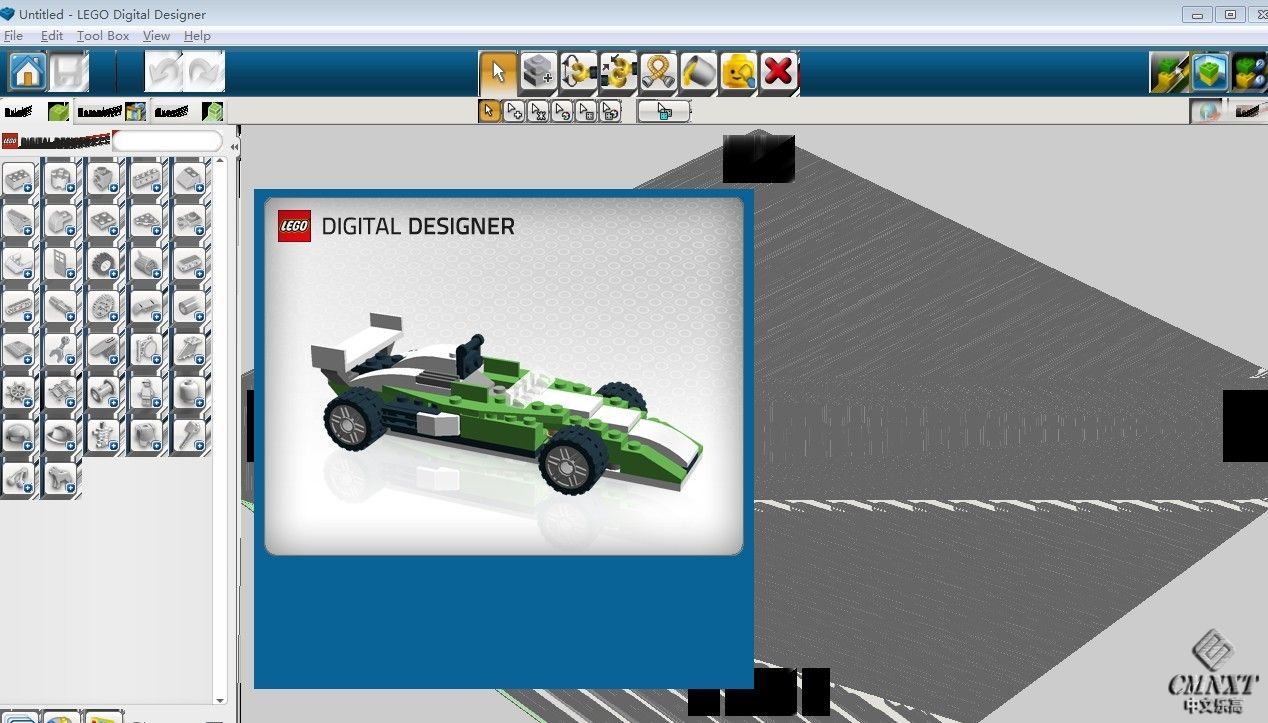Viewport: 1268px width, 723px height.
Task: Switch to the Bricks palette tab
Action: point(37,111)
